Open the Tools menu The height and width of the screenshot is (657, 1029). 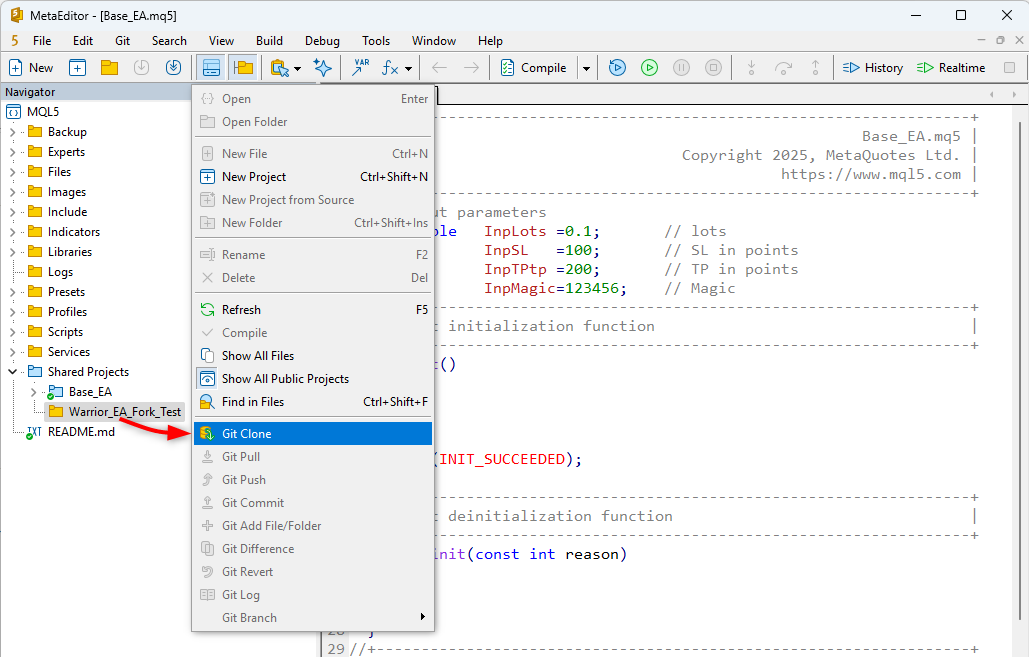pos(376,41)
